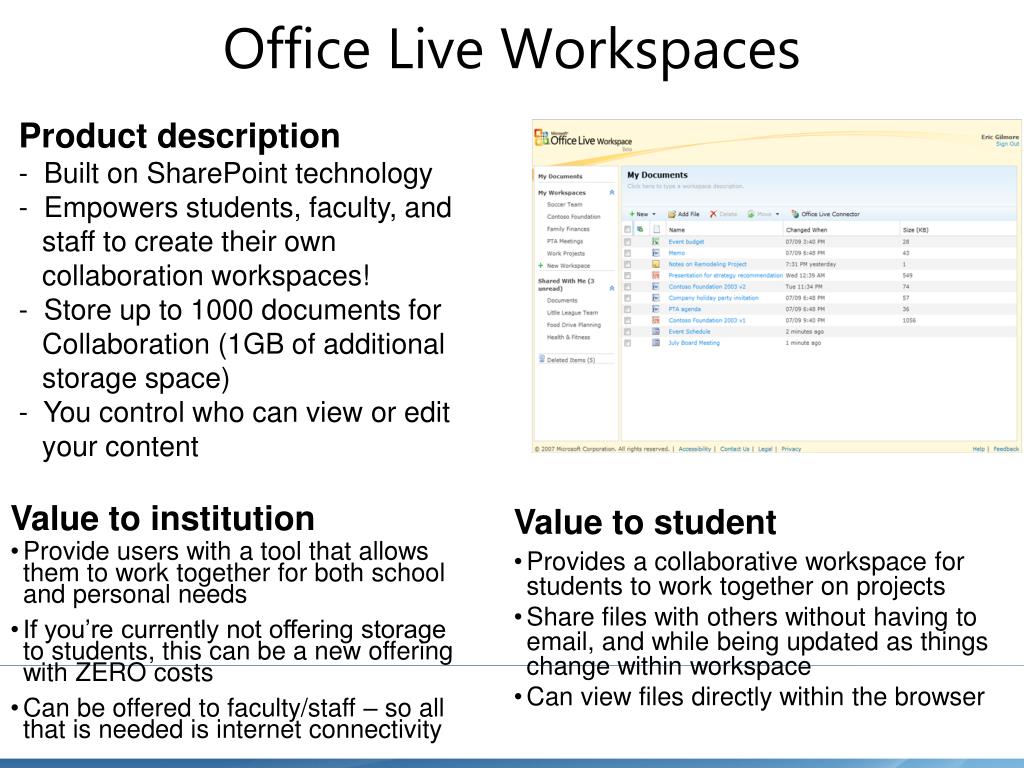
Task: Tick the Event Schedule checkbox
Action: pos(628,332)
